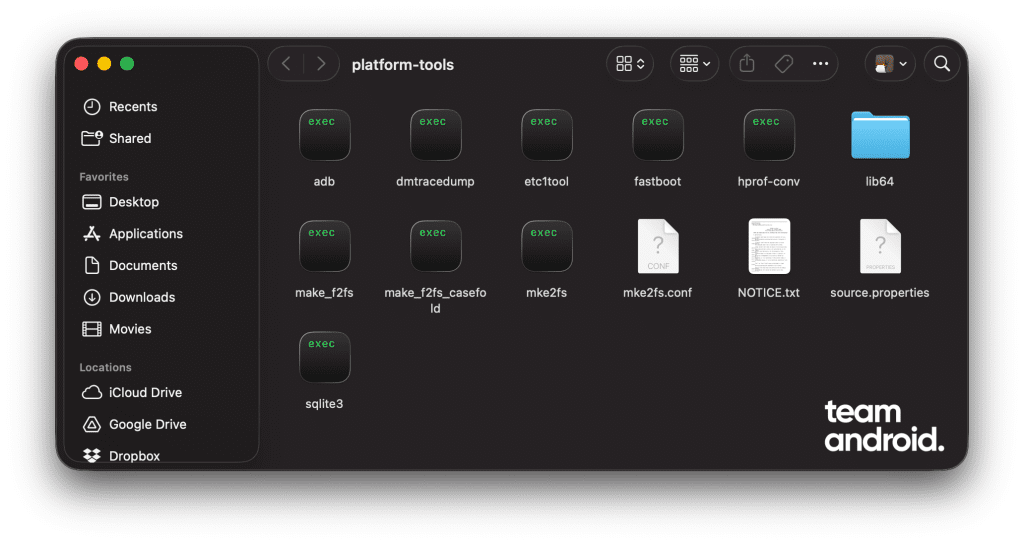Click the mke2fs.conf file name label
Screen dimensions: 1024x544
click(x=658, y=293)
